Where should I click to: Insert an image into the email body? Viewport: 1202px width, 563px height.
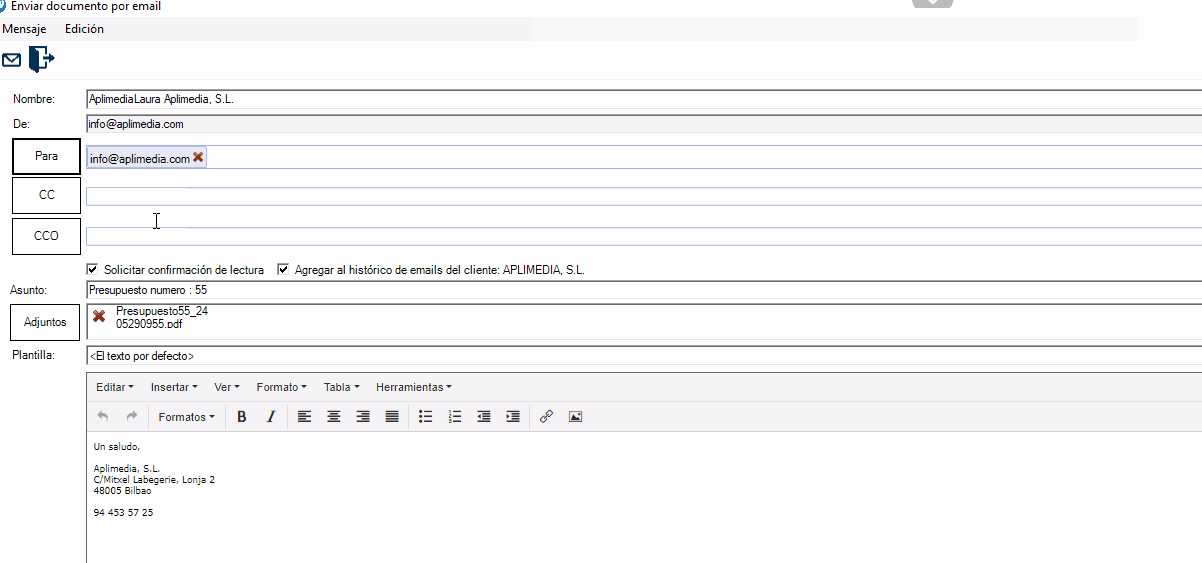[x=575, y=417]
